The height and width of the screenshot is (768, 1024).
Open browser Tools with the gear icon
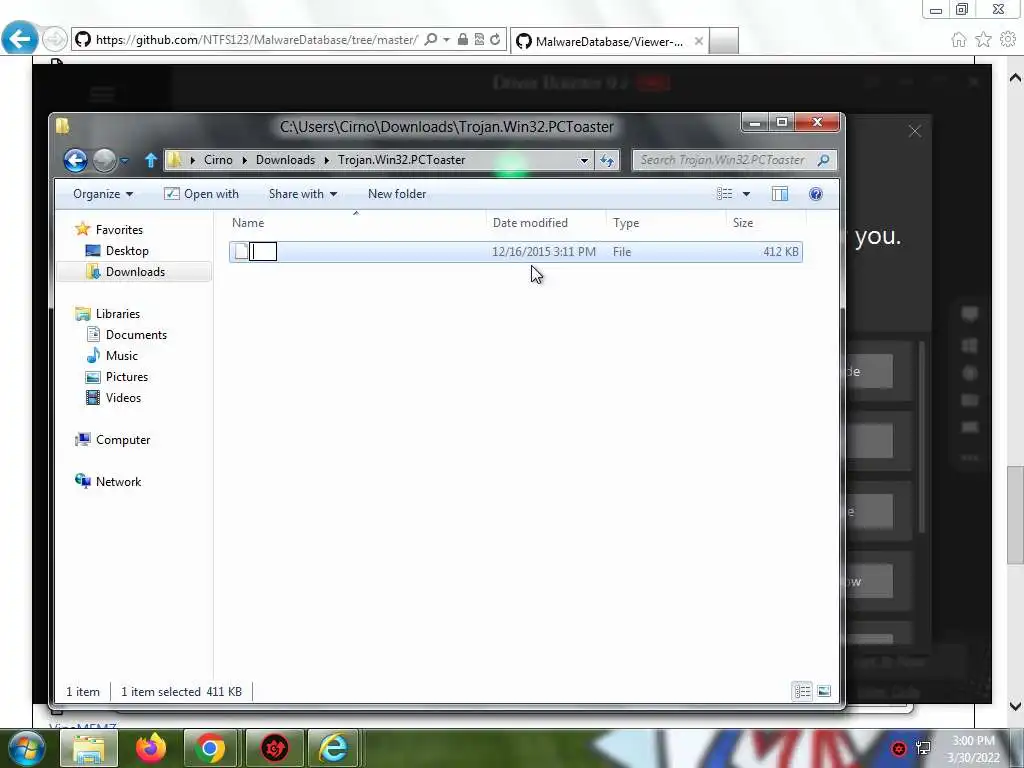(x=1008, y=40)
